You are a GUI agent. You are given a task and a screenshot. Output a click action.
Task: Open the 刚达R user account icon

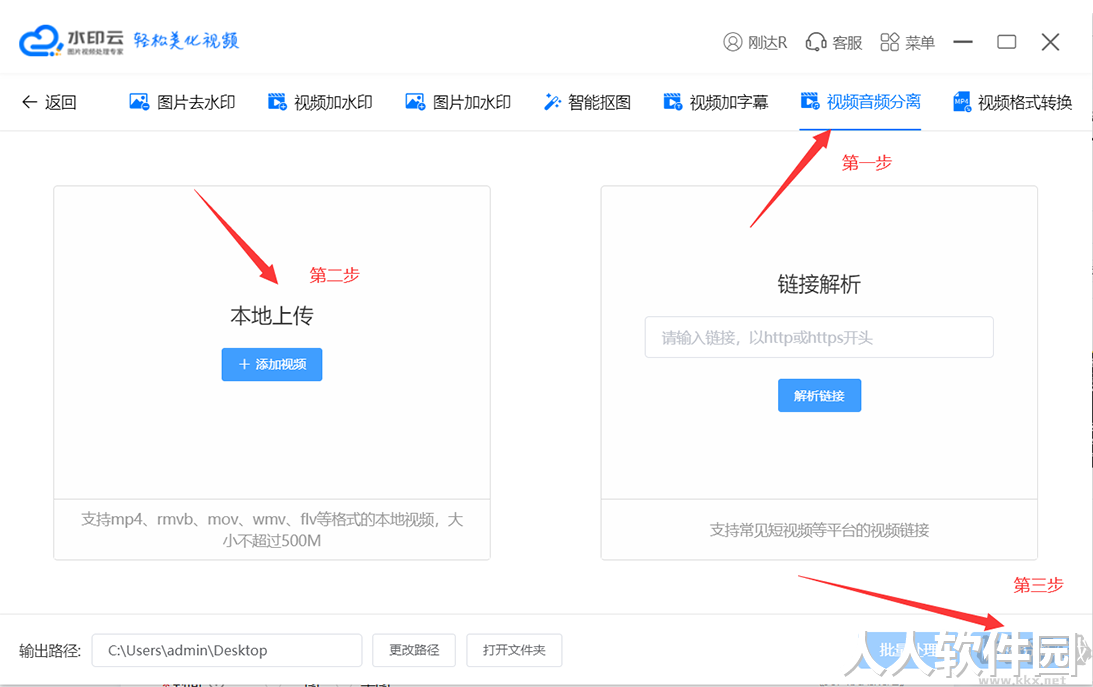(733, 43)
